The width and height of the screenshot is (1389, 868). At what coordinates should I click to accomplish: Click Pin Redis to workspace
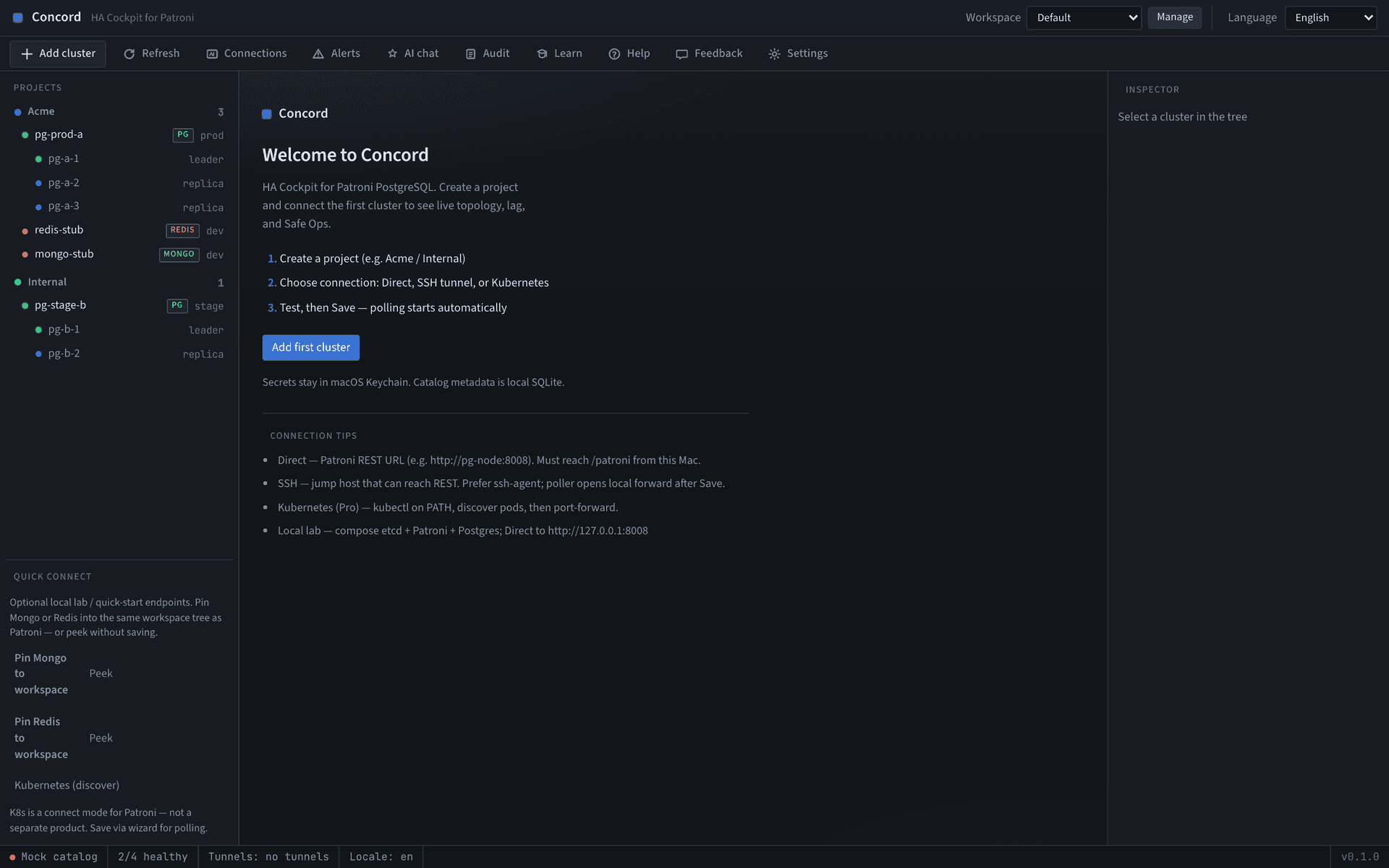click(x=41, y=738)
